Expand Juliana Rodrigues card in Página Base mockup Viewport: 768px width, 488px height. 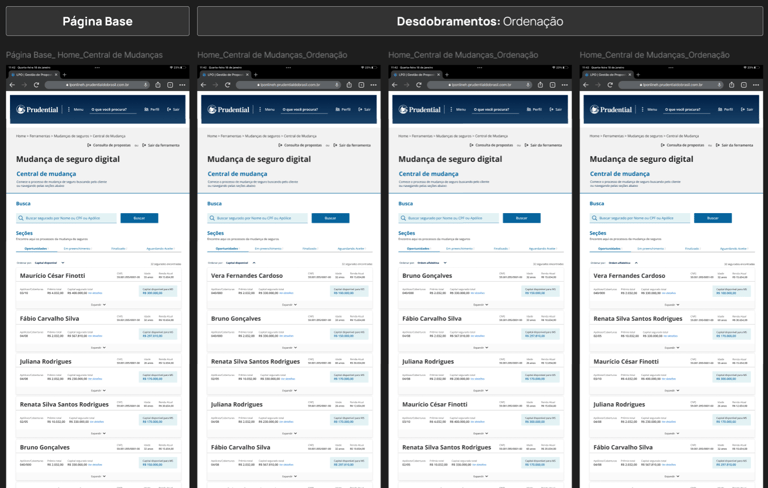tap(98, 390)
